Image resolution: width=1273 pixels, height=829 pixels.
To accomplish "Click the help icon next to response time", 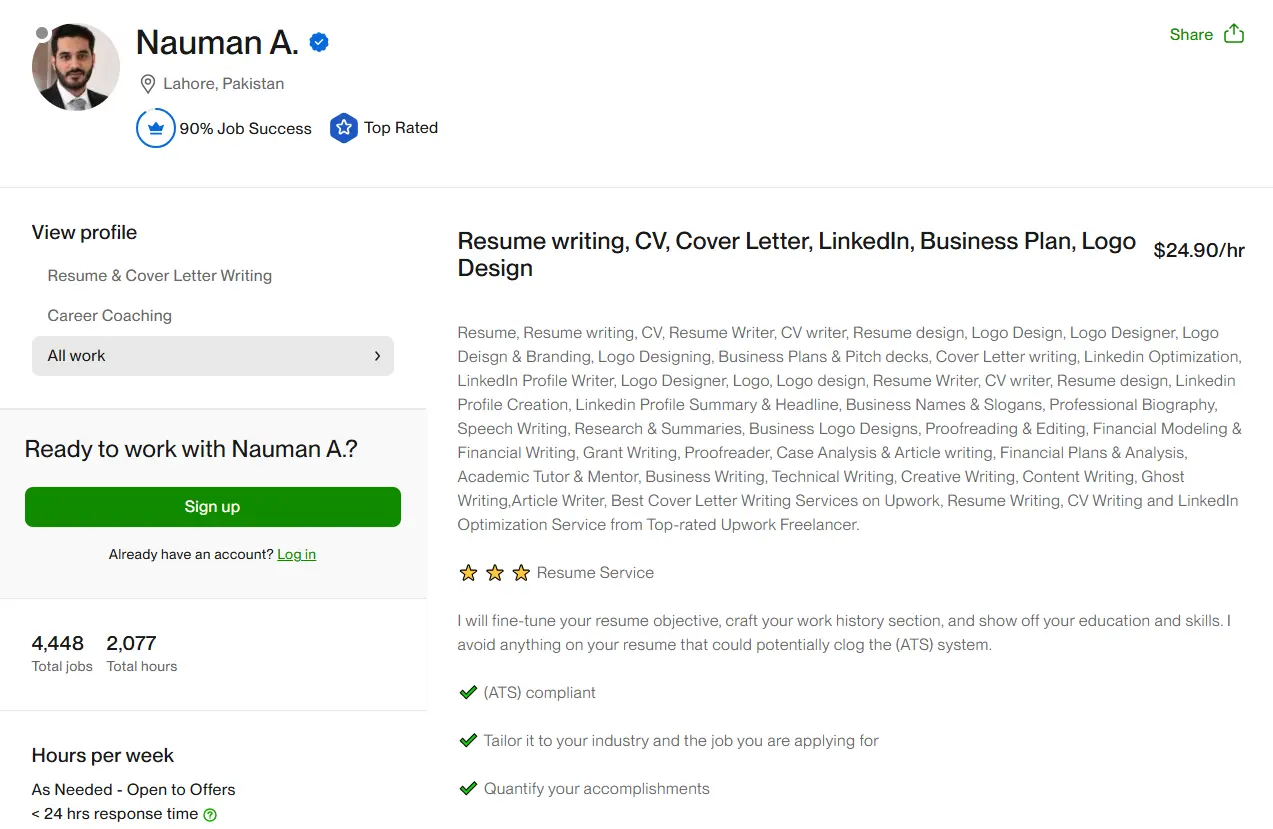I will click(208, 814).
